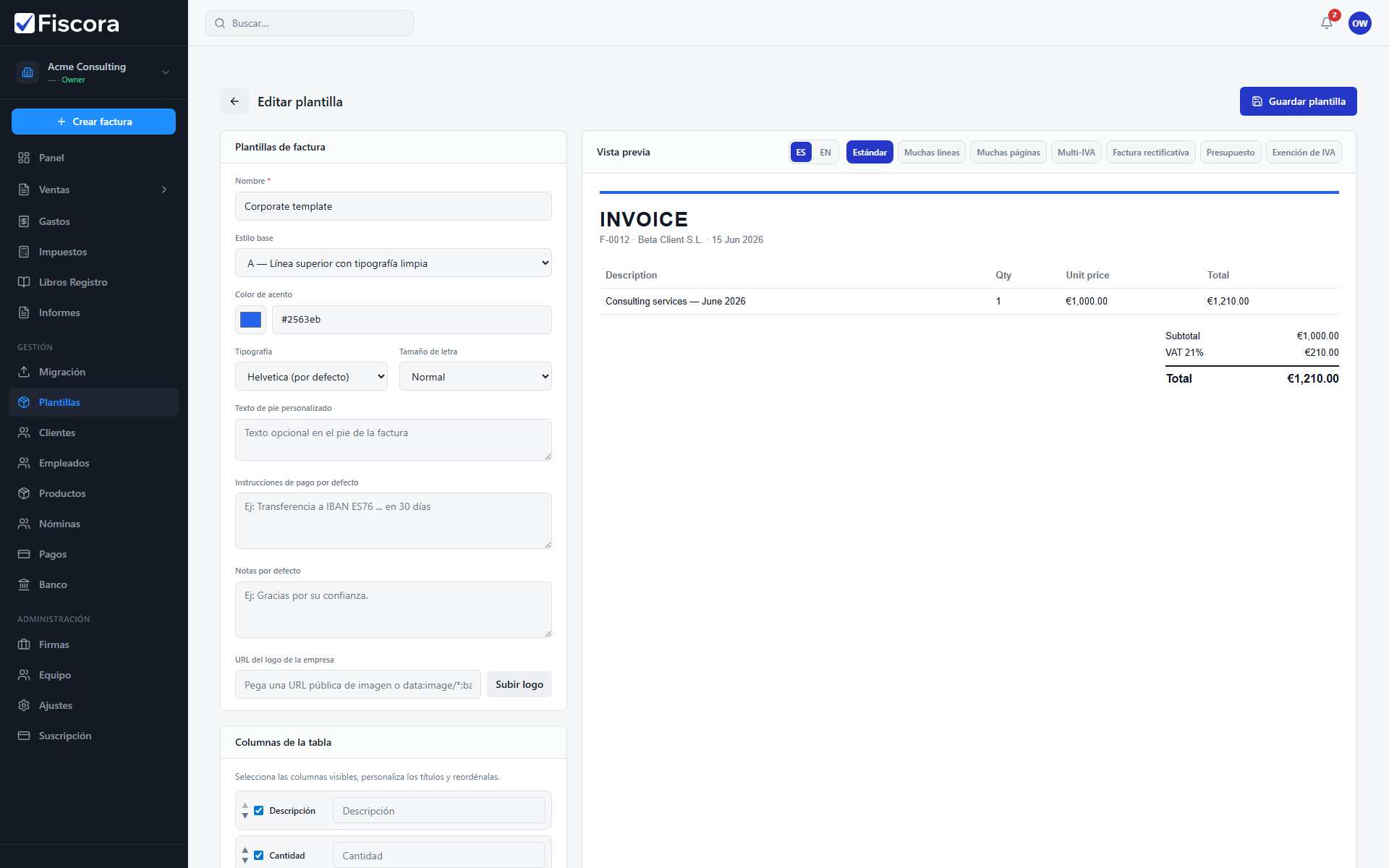Select the Multi-IVA preview tab
This screenshot has height=868, width=1389.
(x=1076, y=153)
